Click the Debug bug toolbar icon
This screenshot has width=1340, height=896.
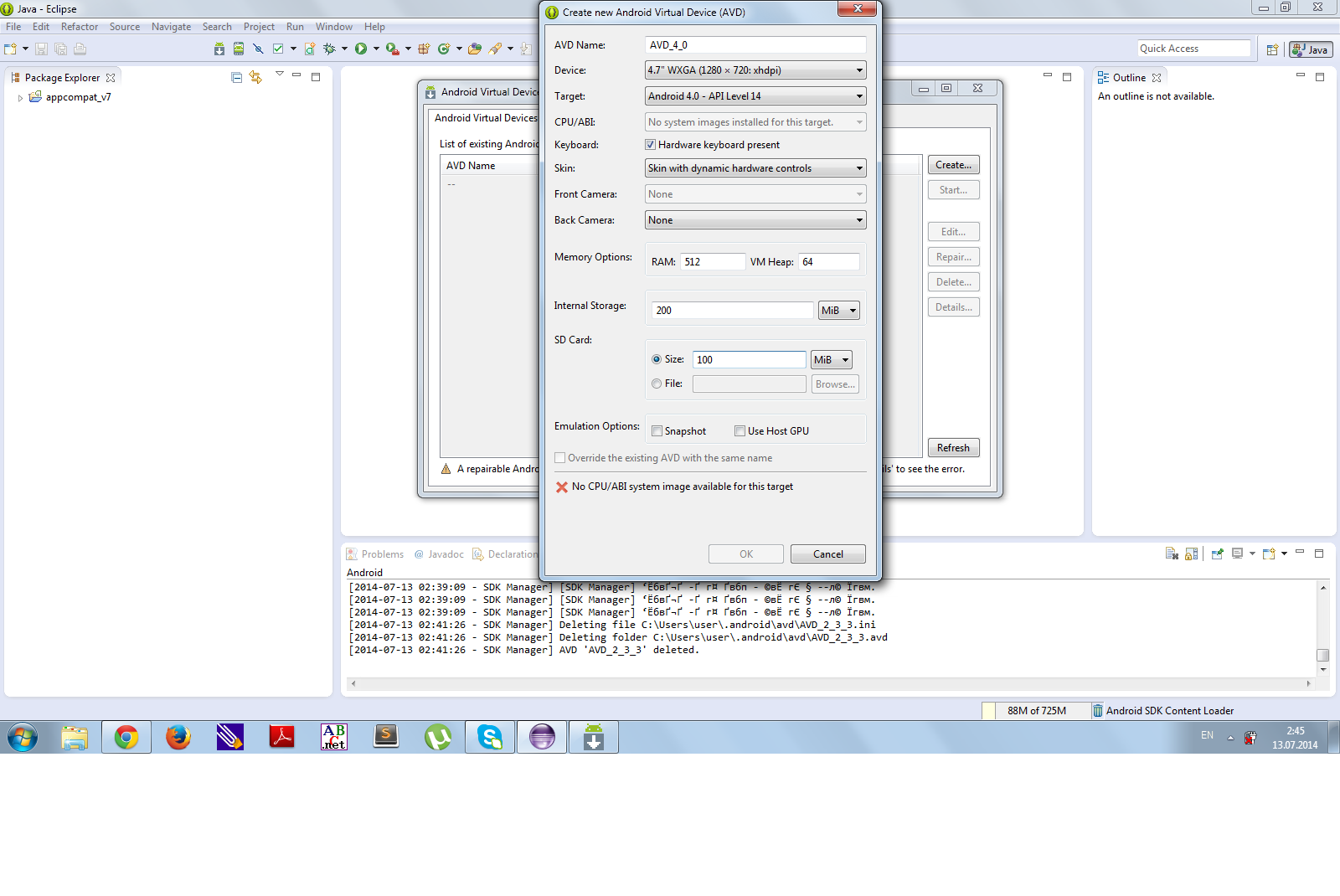click(x=329, y=49)
